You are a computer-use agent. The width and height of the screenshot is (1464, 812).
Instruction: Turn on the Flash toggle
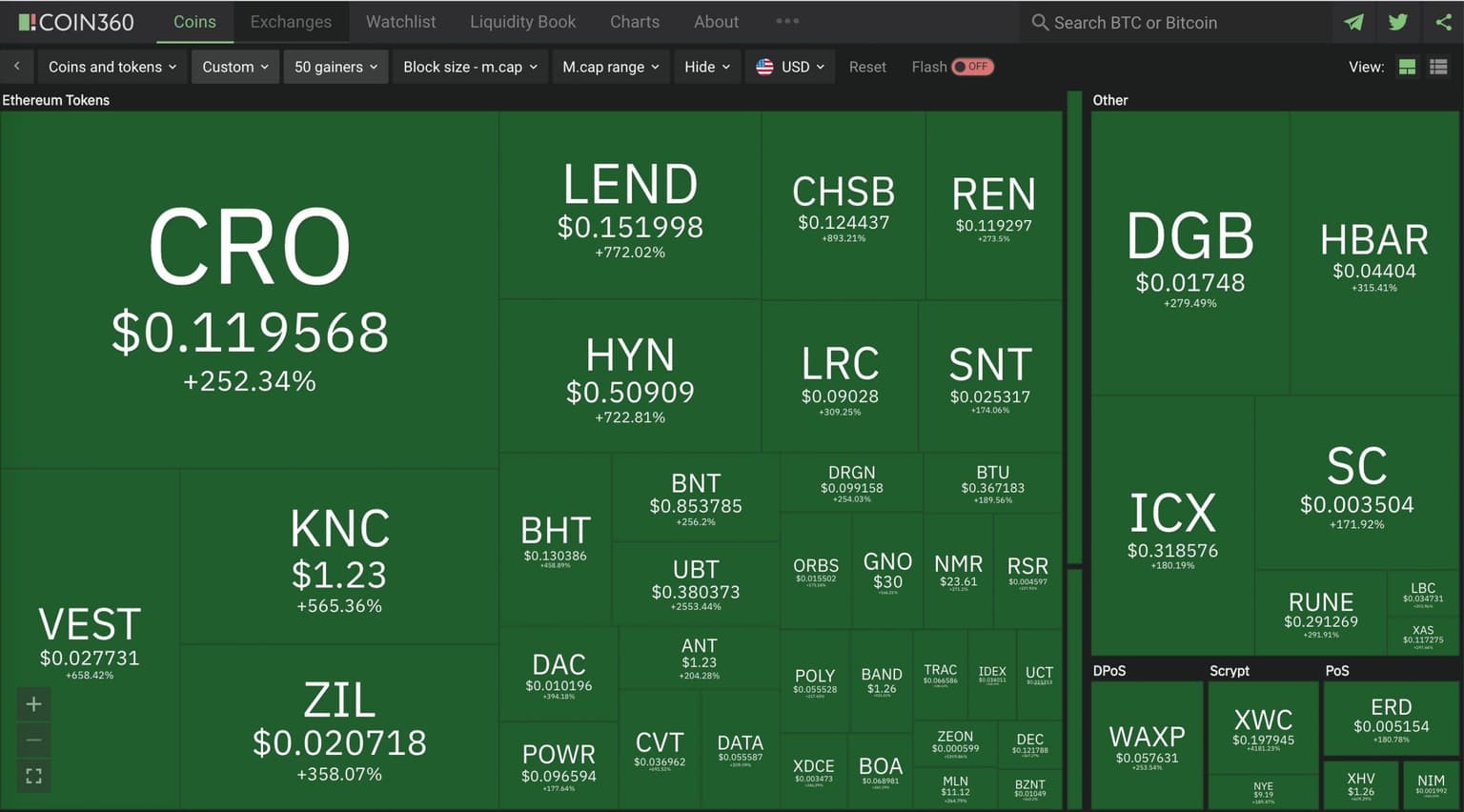coord(972,67)
